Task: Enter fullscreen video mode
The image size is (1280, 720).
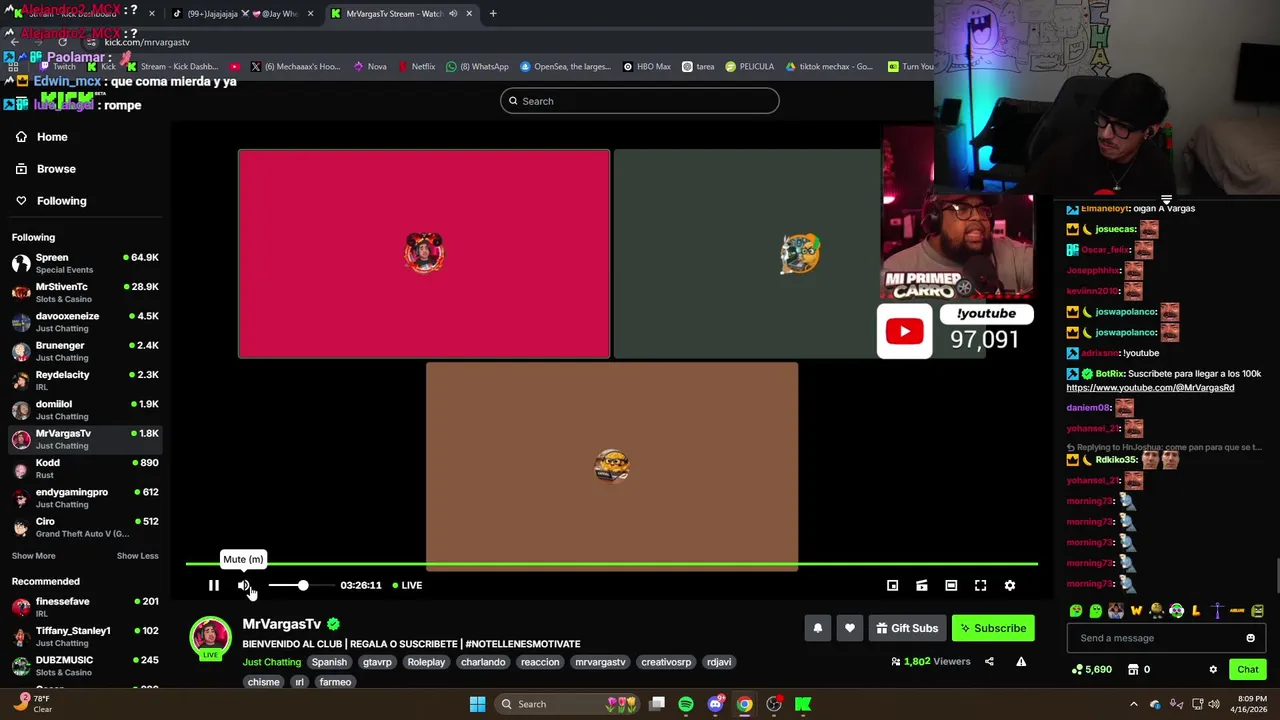Action: [980, 585]
